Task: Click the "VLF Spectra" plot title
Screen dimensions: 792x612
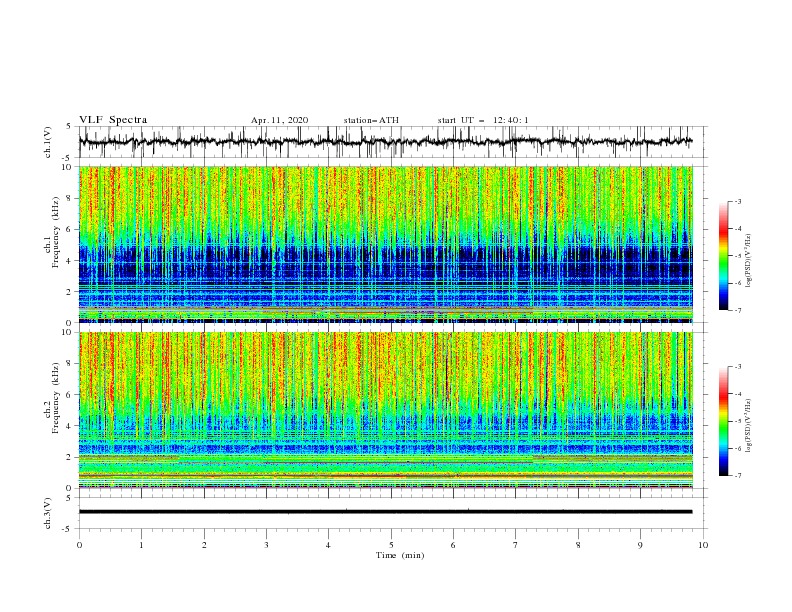Action: pos(113,120)
